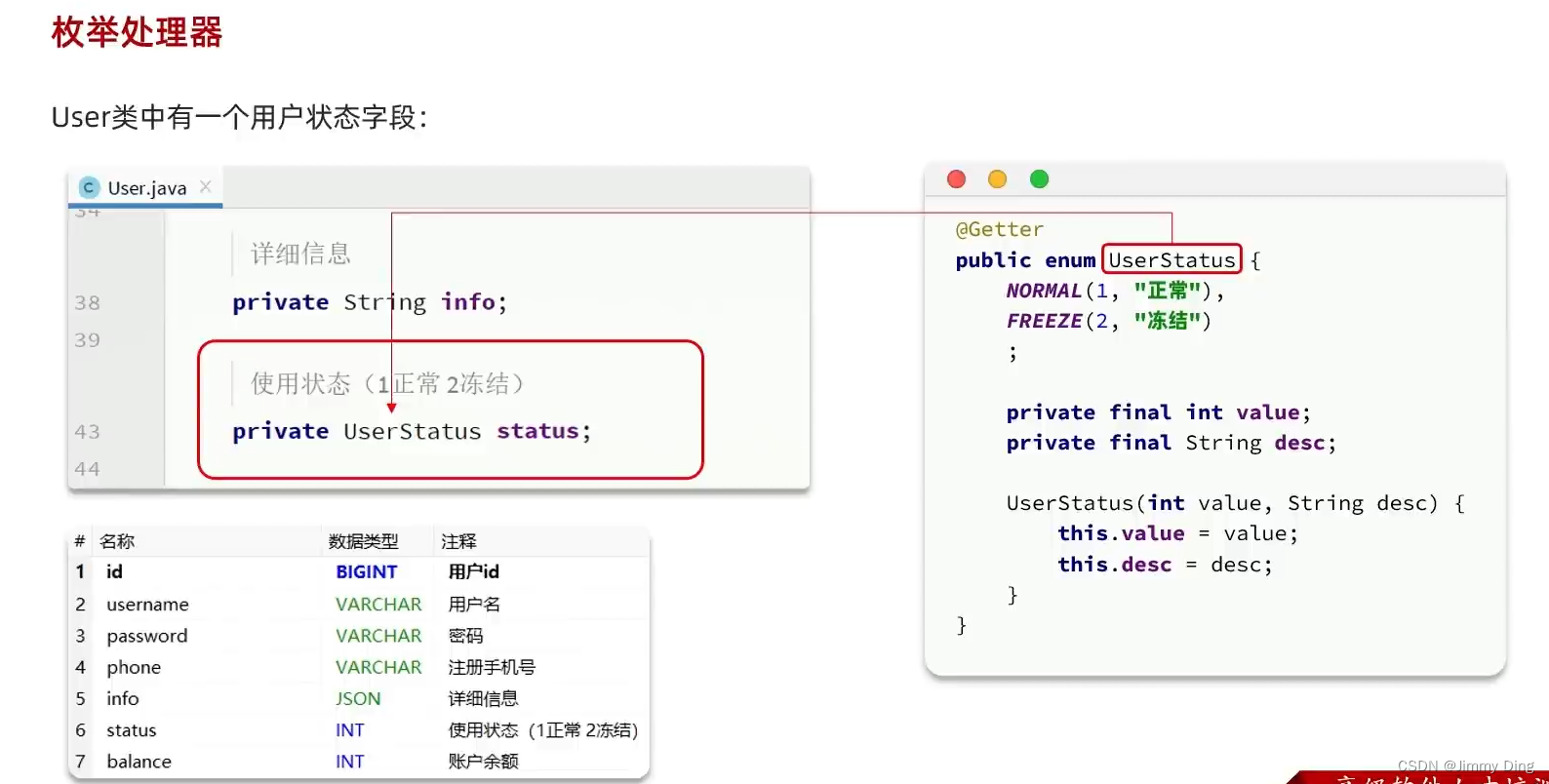Click the BIGINT data type cell
The height and width of the screenshot is (784, 1549).
[367, 572]
